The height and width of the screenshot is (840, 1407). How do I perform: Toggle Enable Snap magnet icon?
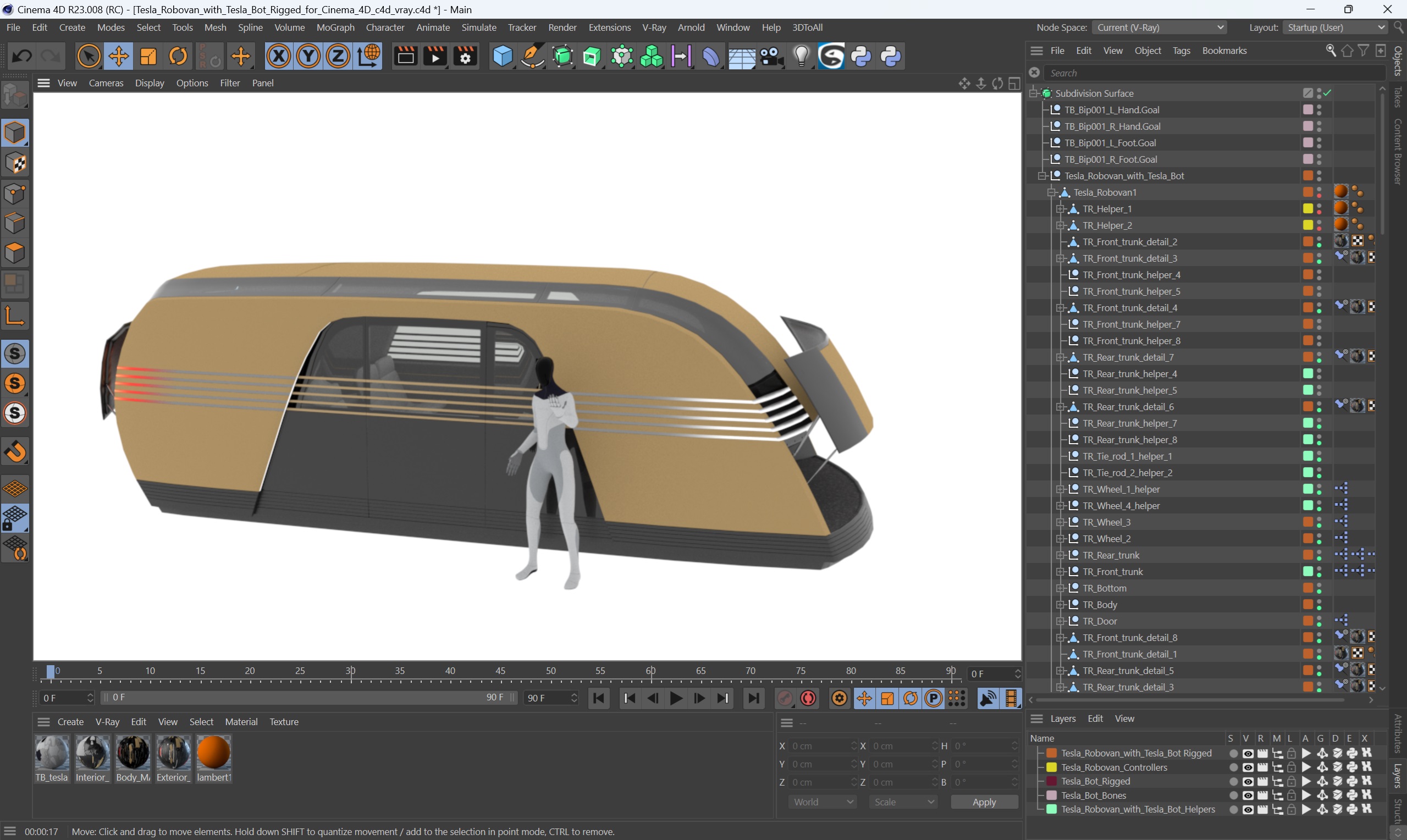(15, 451)
